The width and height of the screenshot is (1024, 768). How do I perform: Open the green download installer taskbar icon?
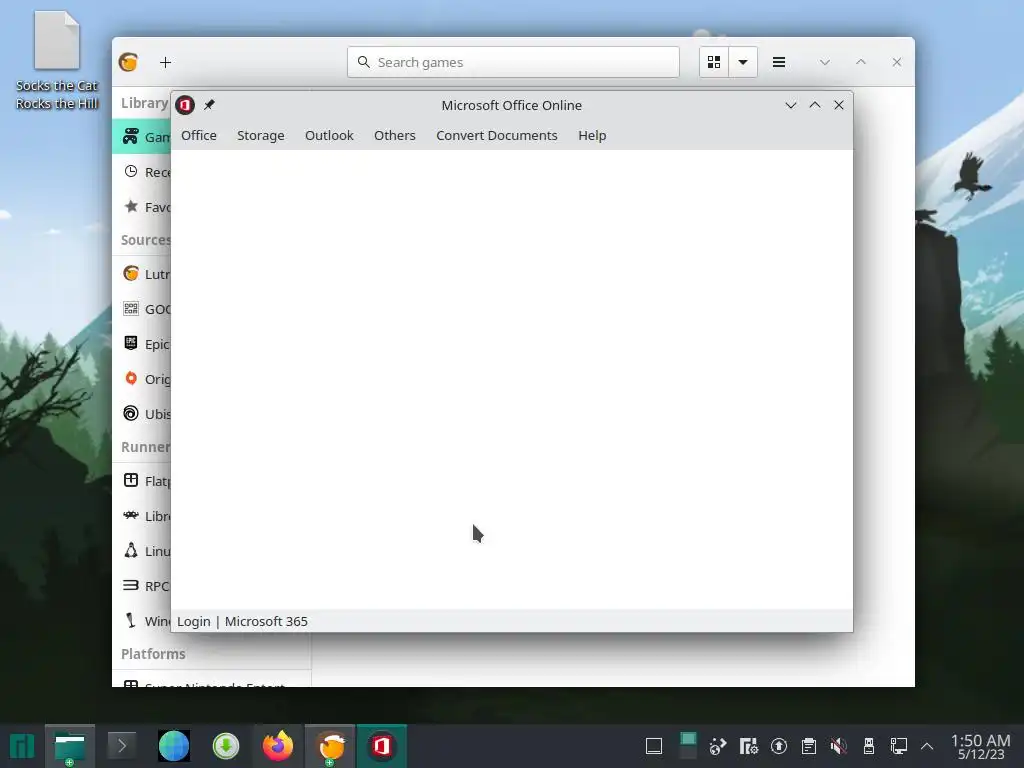tap(226, 746)
